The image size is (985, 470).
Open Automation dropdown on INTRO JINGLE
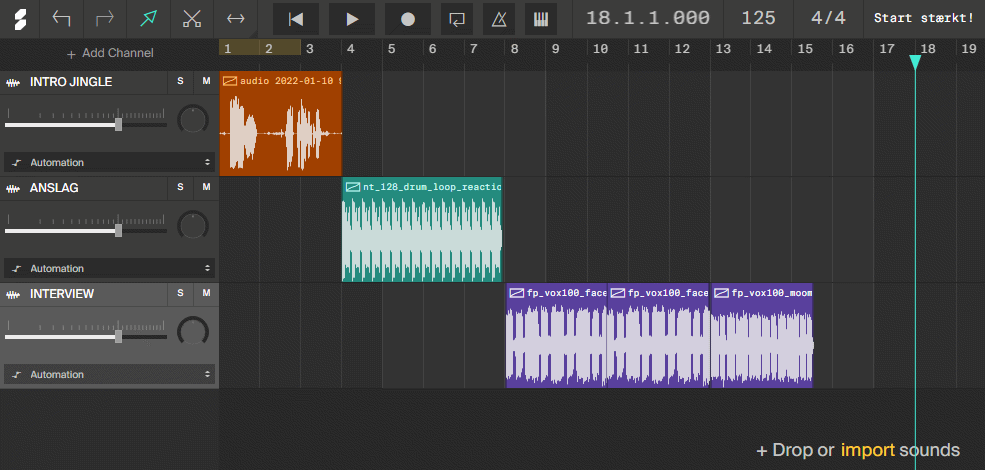109,162
